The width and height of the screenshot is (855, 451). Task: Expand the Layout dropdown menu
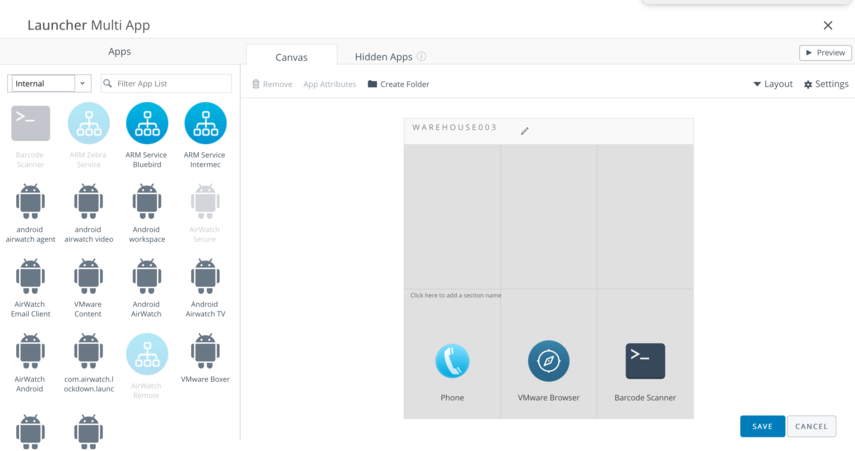(x=772, y=84)
